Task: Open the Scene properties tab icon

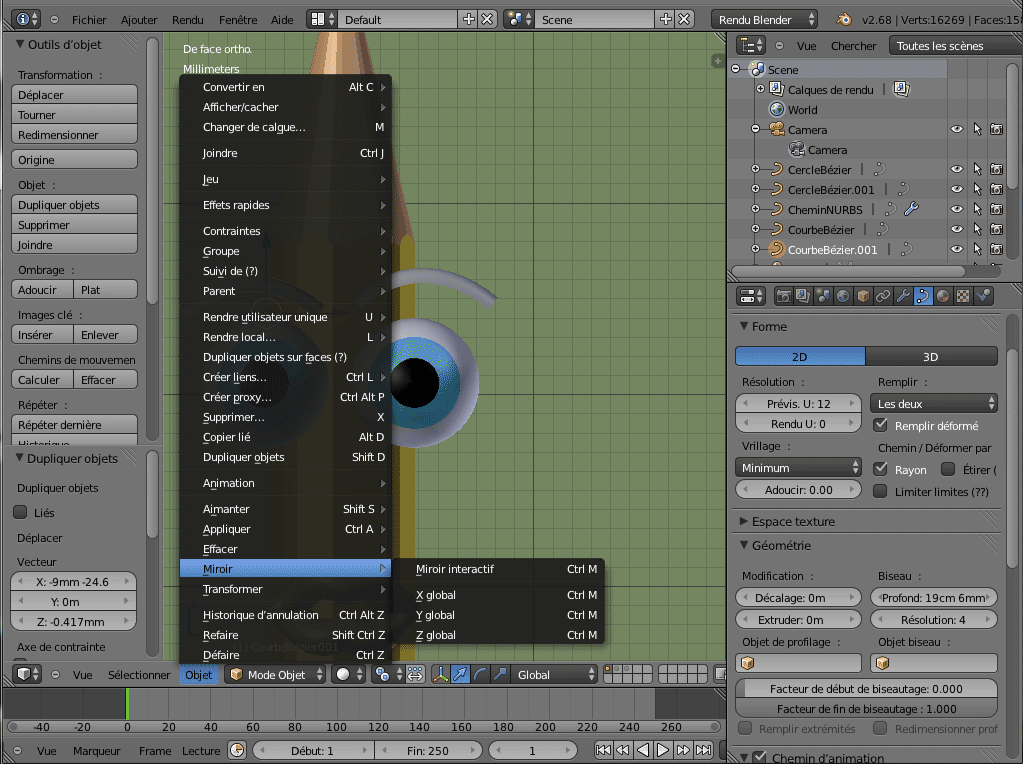Action: tap(823, 296)
